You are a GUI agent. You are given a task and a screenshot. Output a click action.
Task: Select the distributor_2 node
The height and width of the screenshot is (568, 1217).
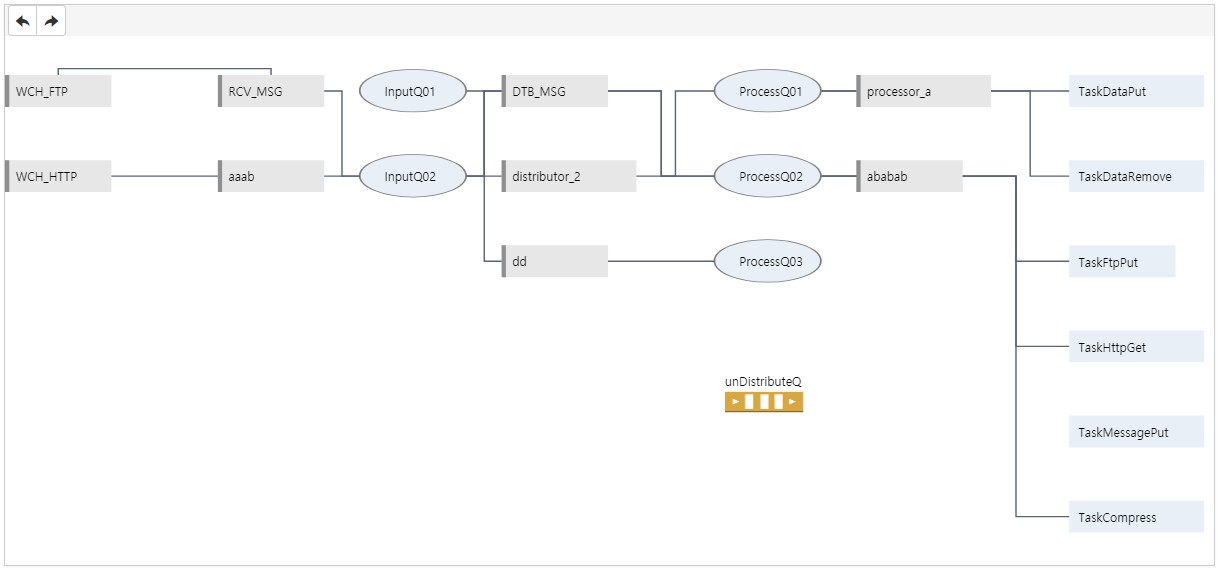click(569, 176)
